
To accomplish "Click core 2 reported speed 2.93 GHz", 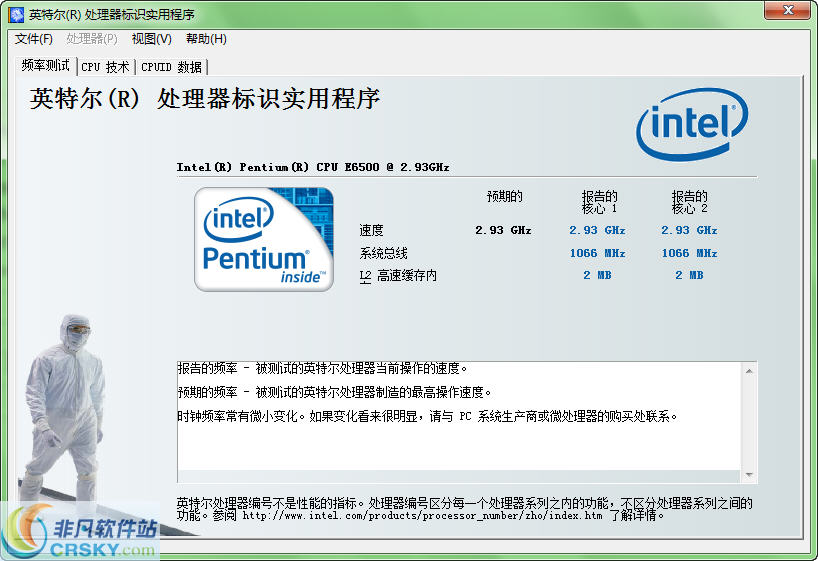I will pyautogui.click(x=689, y=230).
